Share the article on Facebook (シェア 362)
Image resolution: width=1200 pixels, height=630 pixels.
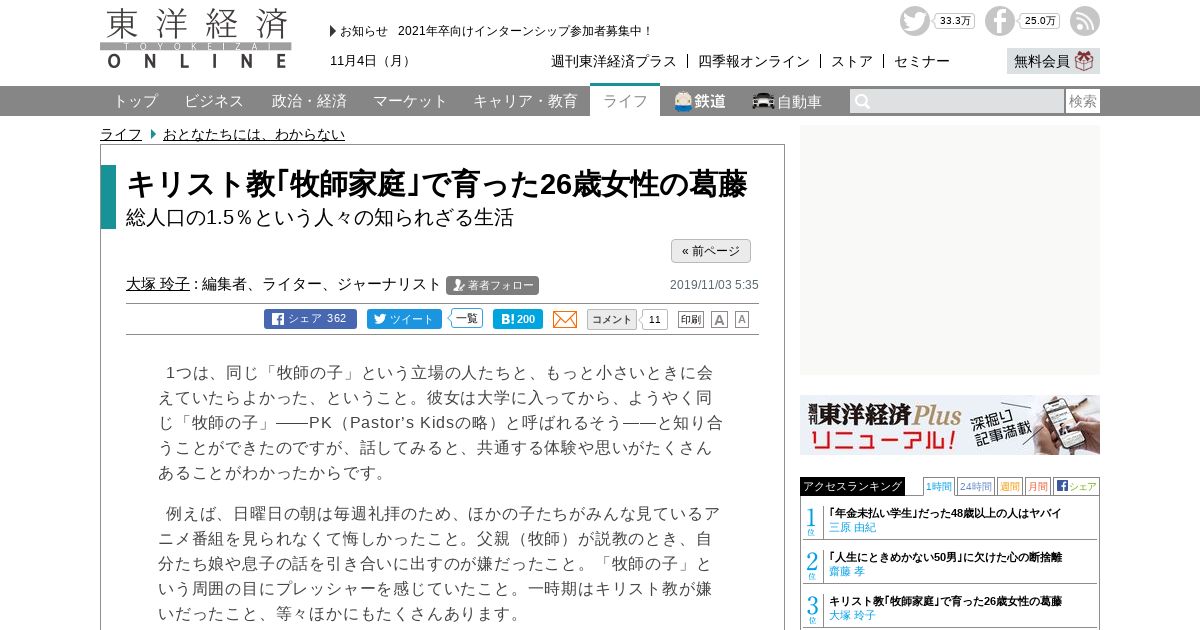pyautogui.click(x=310, y=319)
